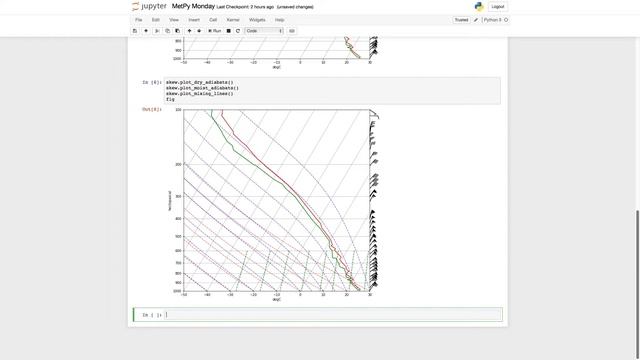
Task: Open the Help menu
Action: 280,20
